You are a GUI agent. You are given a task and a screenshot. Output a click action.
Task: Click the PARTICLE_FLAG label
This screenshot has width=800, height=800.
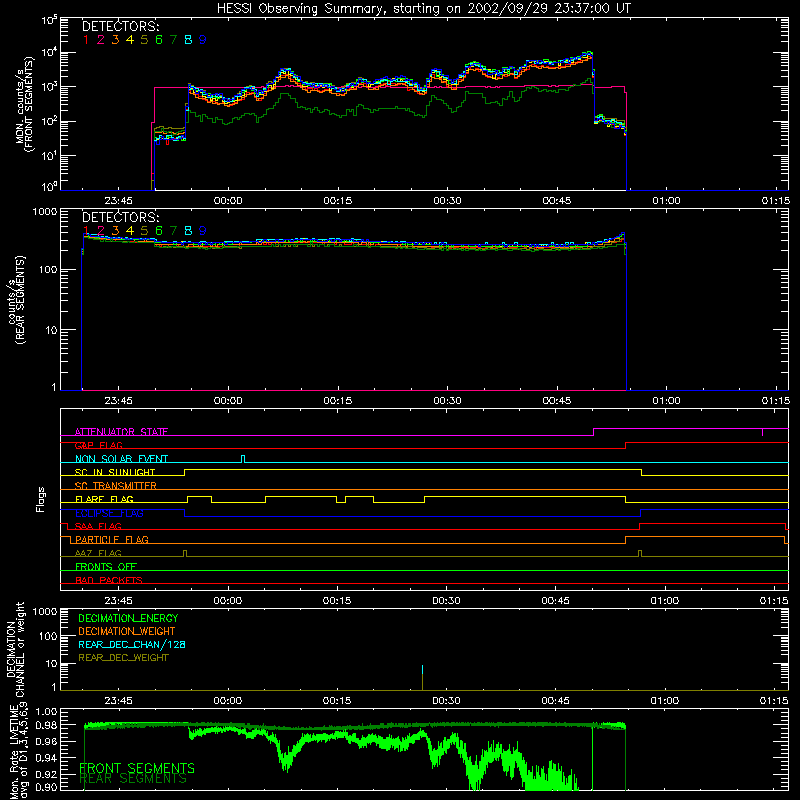tap(112, 539)
